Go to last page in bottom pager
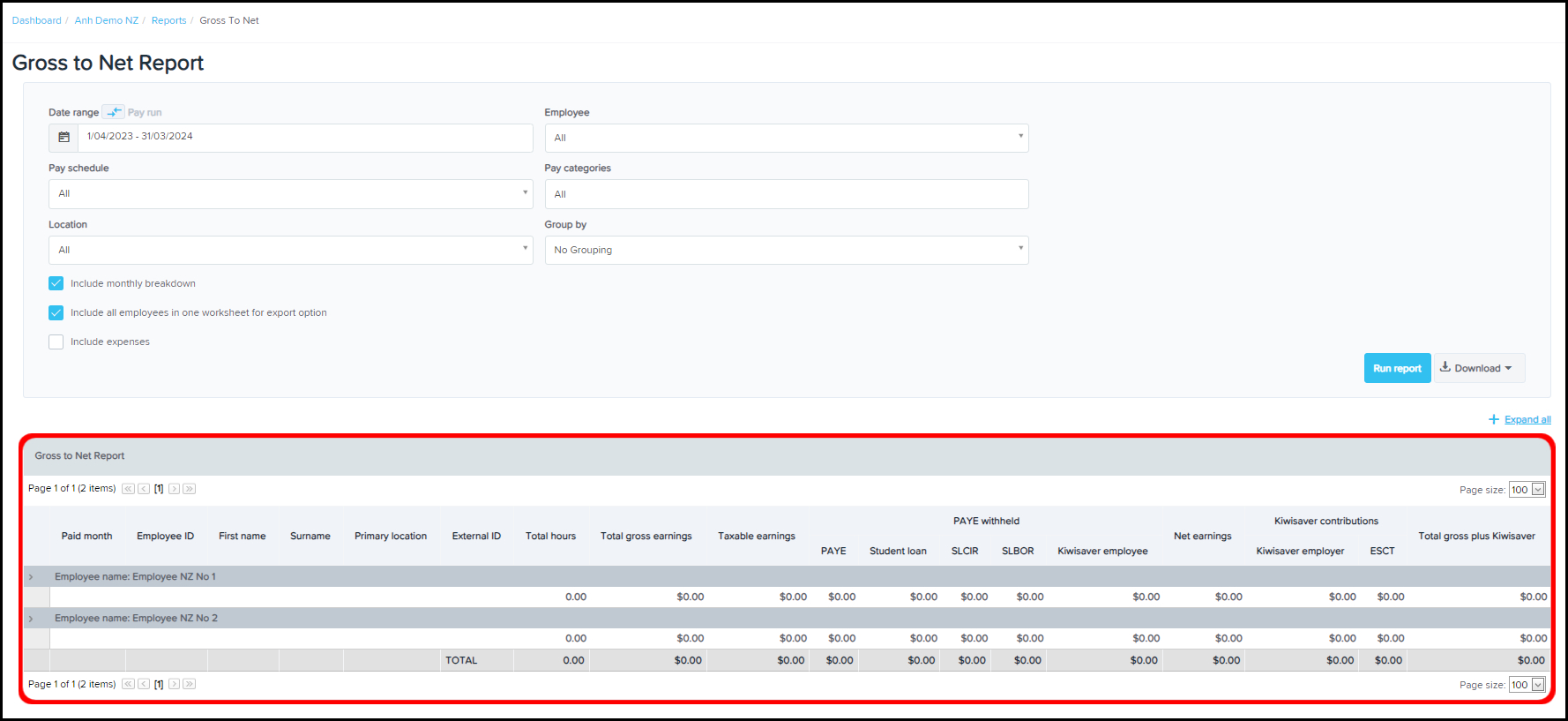1568x721 pixels. (190, 684)
